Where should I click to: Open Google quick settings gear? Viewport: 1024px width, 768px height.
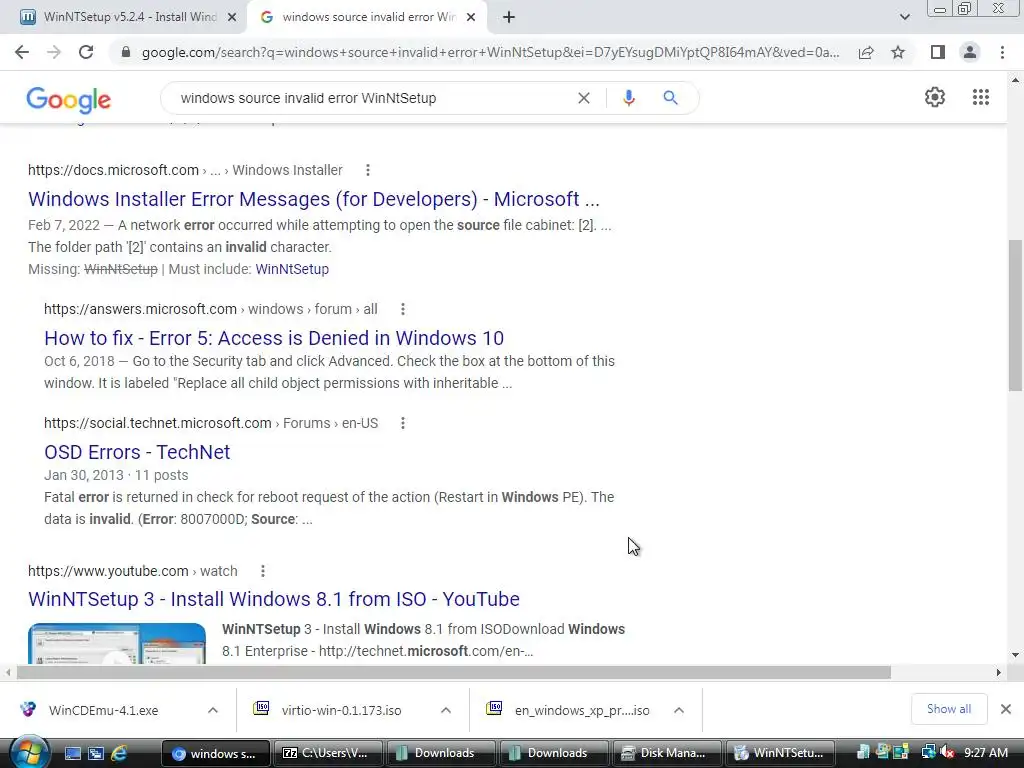[x=935, y=97]
